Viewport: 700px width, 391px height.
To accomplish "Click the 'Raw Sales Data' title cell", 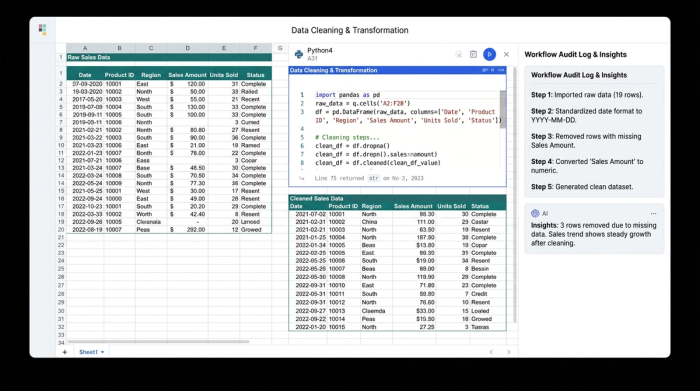I will point(169,57).
